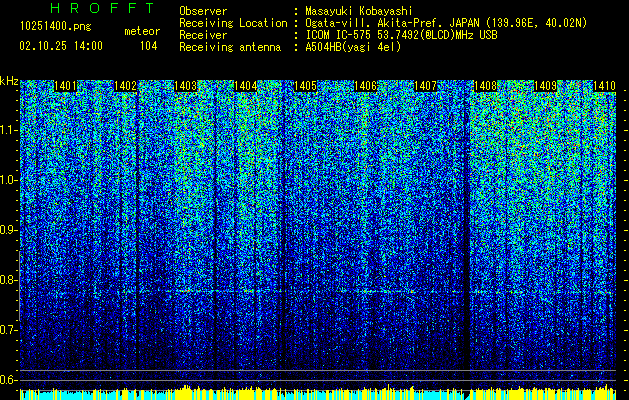
Task: Click the 1402 time marker
Action: point(125,86)
